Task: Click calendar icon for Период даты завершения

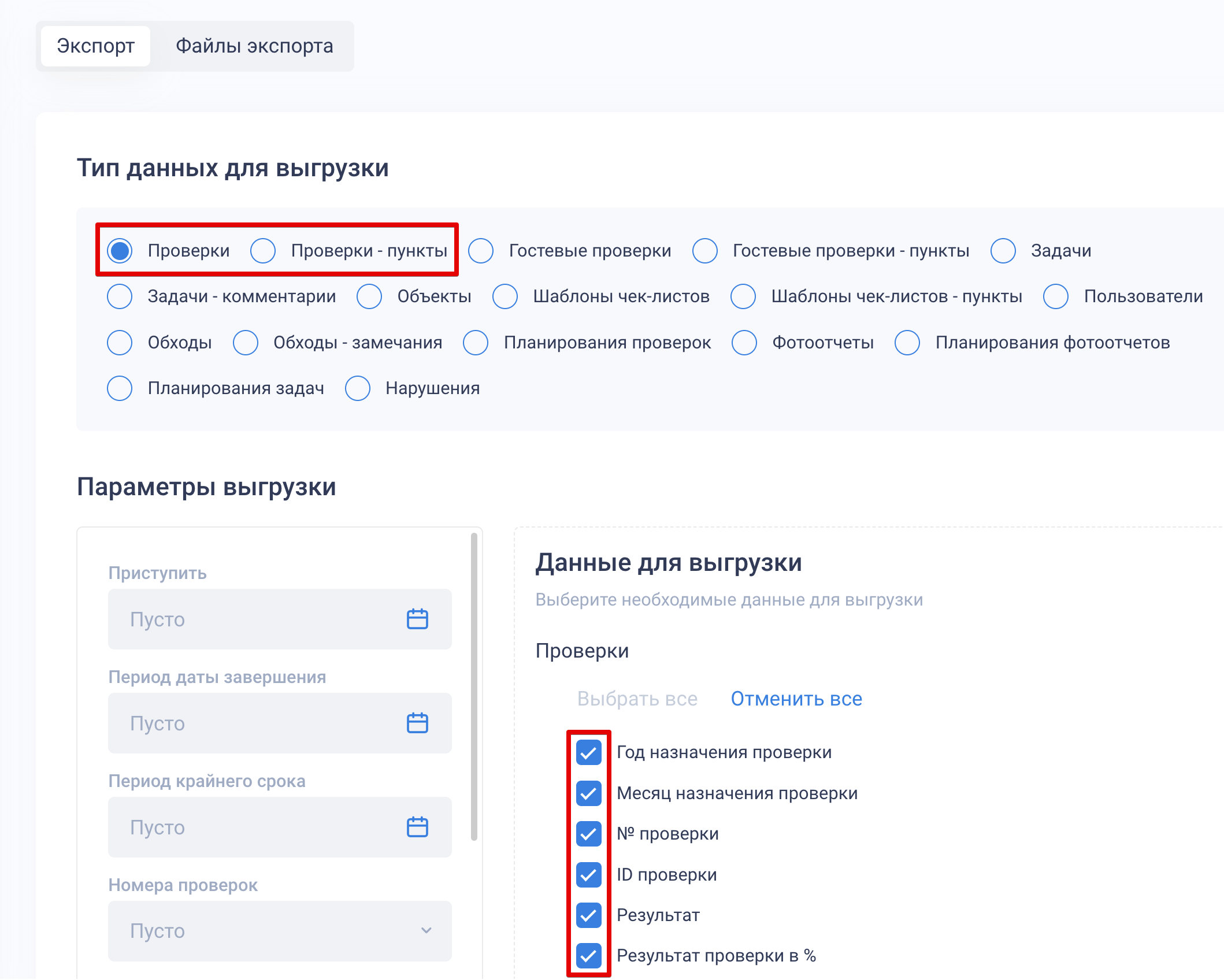Action: click(x=417, y=723)
